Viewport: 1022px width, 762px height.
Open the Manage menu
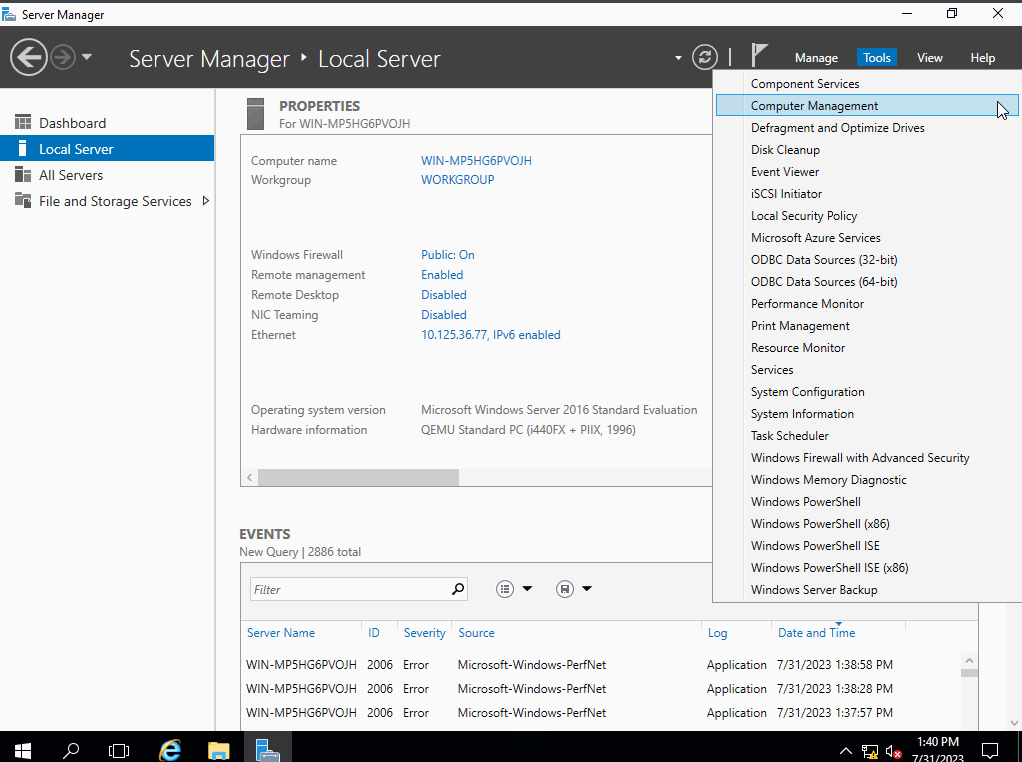click(816, 58)
